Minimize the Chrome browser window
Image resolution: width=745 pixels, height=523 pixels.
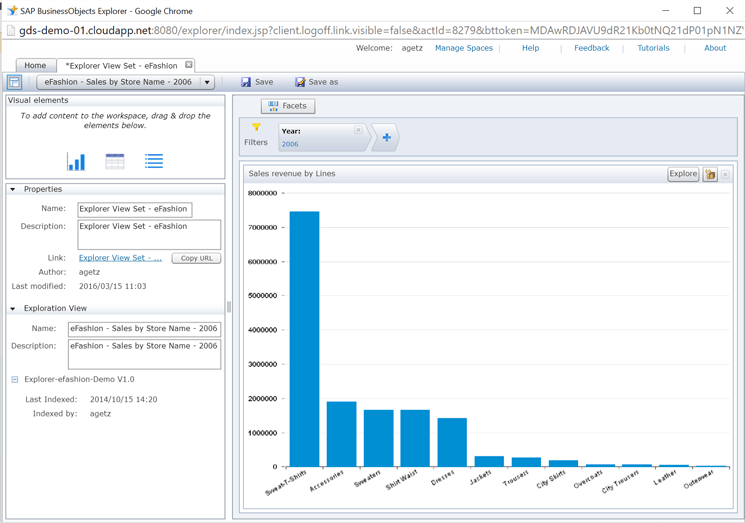(665, 10)
